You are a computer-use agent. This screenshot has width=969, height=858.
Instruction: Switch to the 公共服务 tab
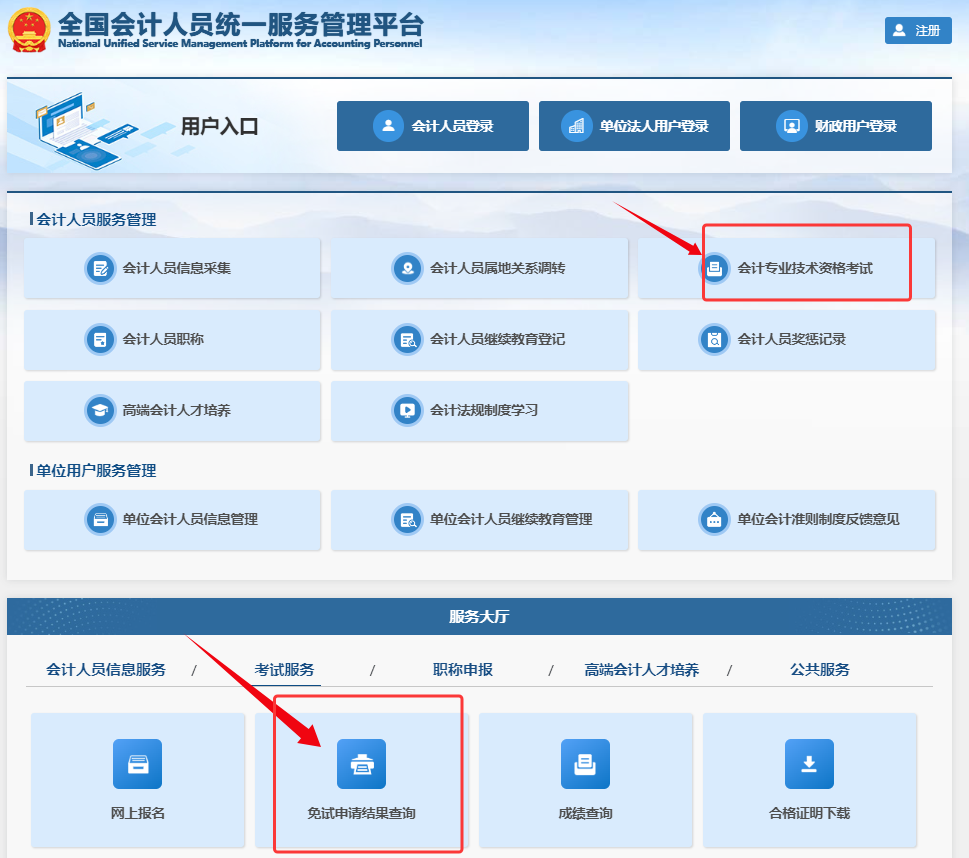(820, 670)
